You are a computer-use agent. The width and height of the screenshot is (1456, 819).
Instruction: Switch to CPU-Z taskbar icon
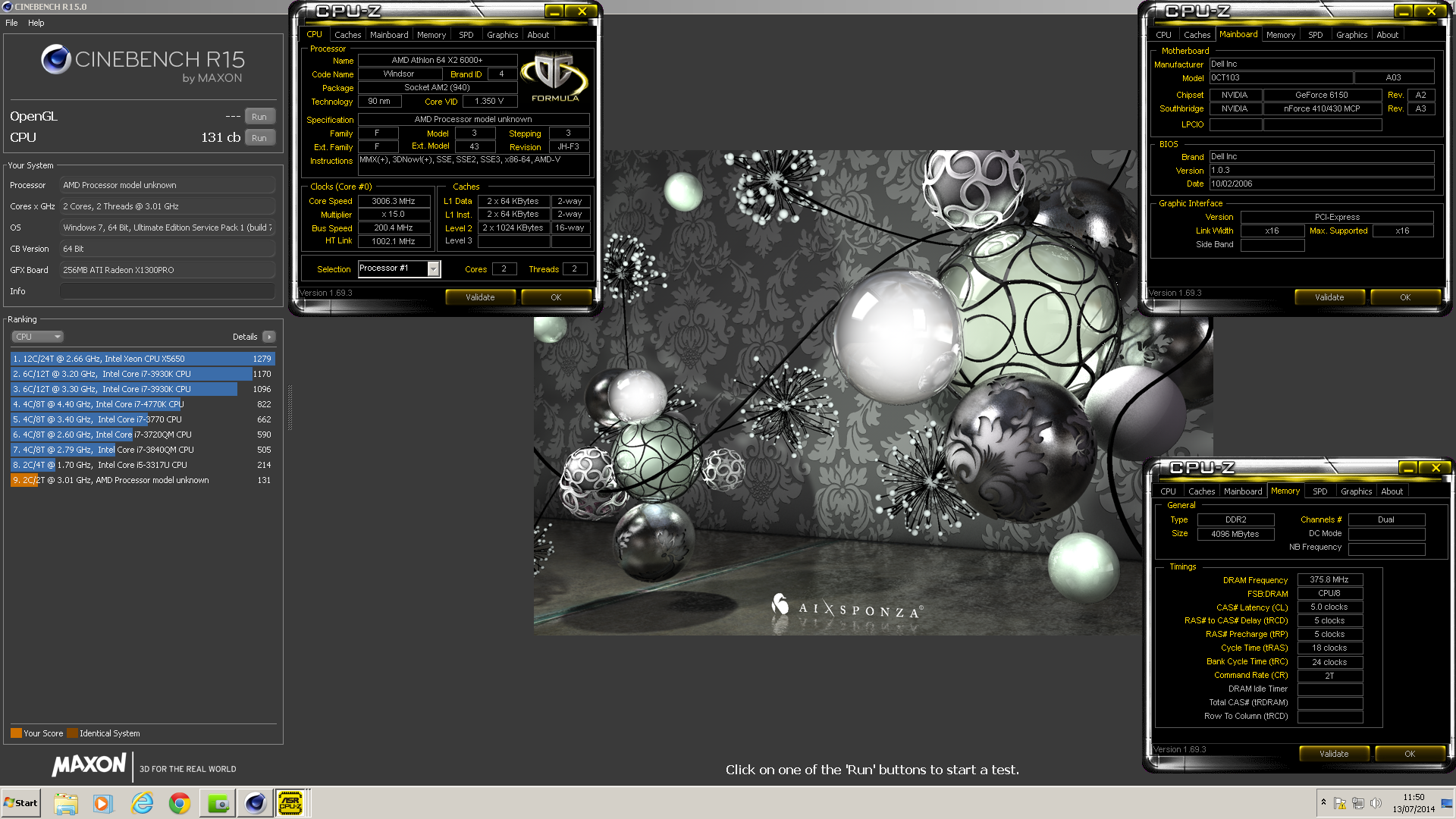(290, 803)
